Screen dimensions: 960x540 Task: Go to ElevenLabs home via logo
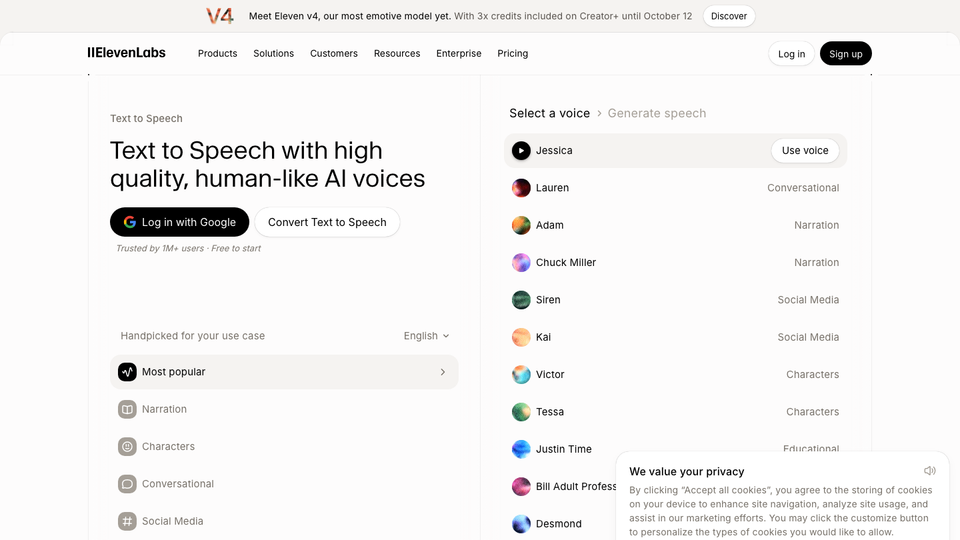126,53
